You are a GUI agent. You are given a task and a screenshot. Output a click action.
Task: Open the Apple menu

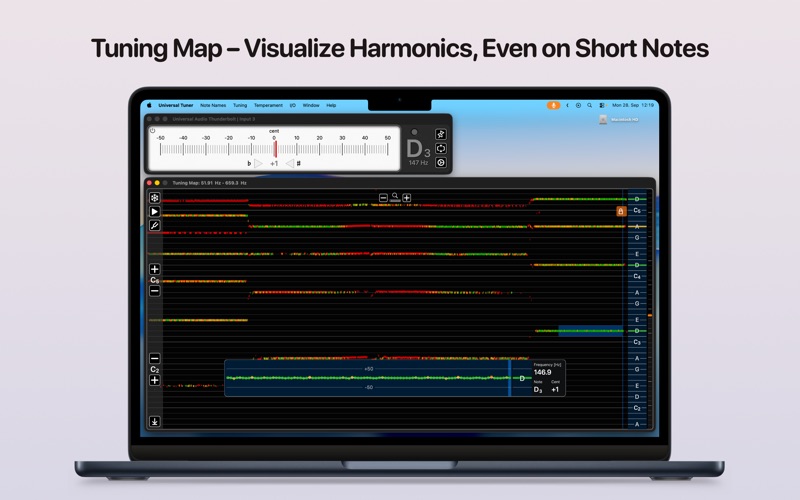(149, 106)
